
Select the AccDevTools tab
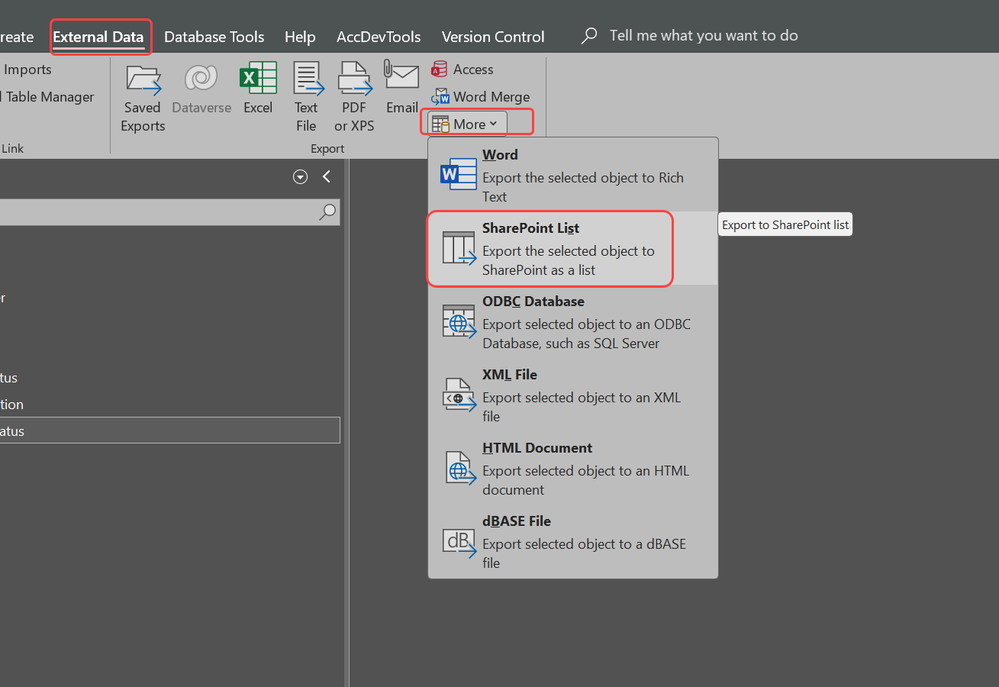click(378, 37)
